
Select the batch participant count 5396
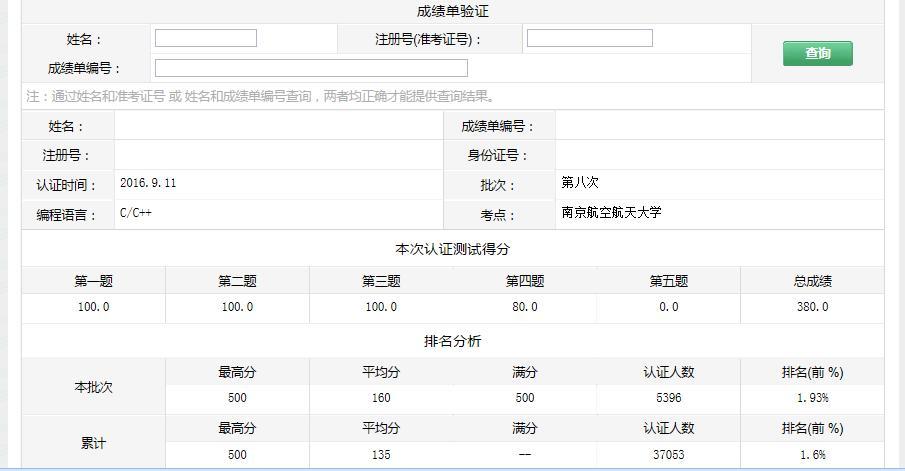668,398
